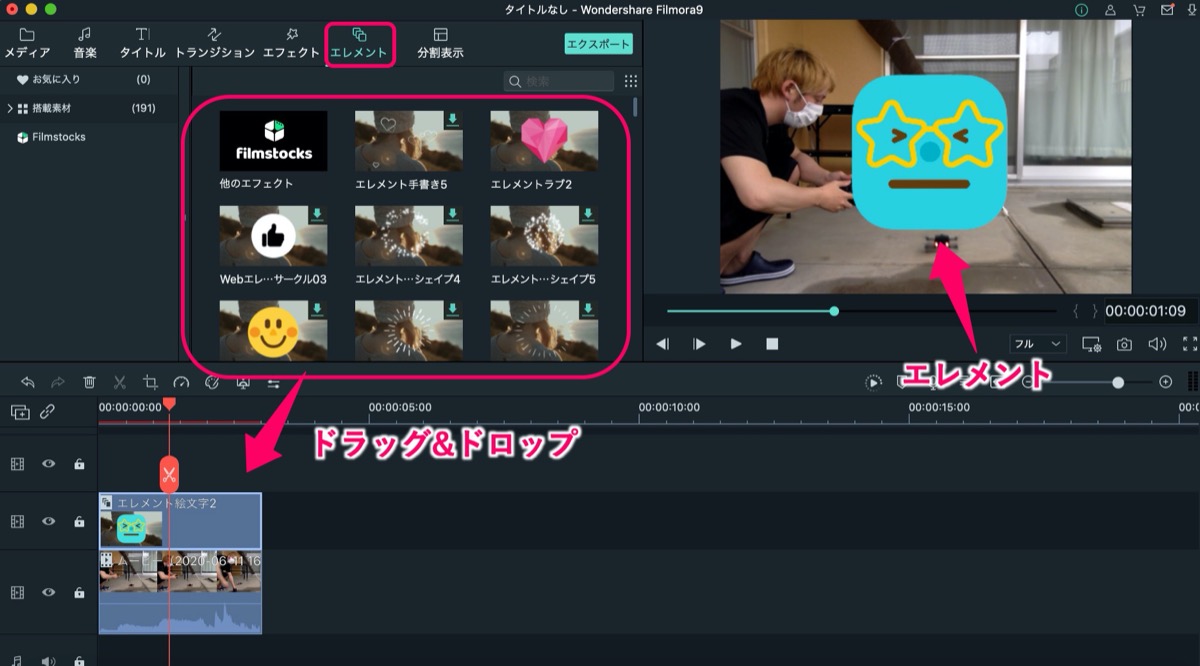
Task: Click split scissors button on playhead
Action: click(x=169, y=473)
